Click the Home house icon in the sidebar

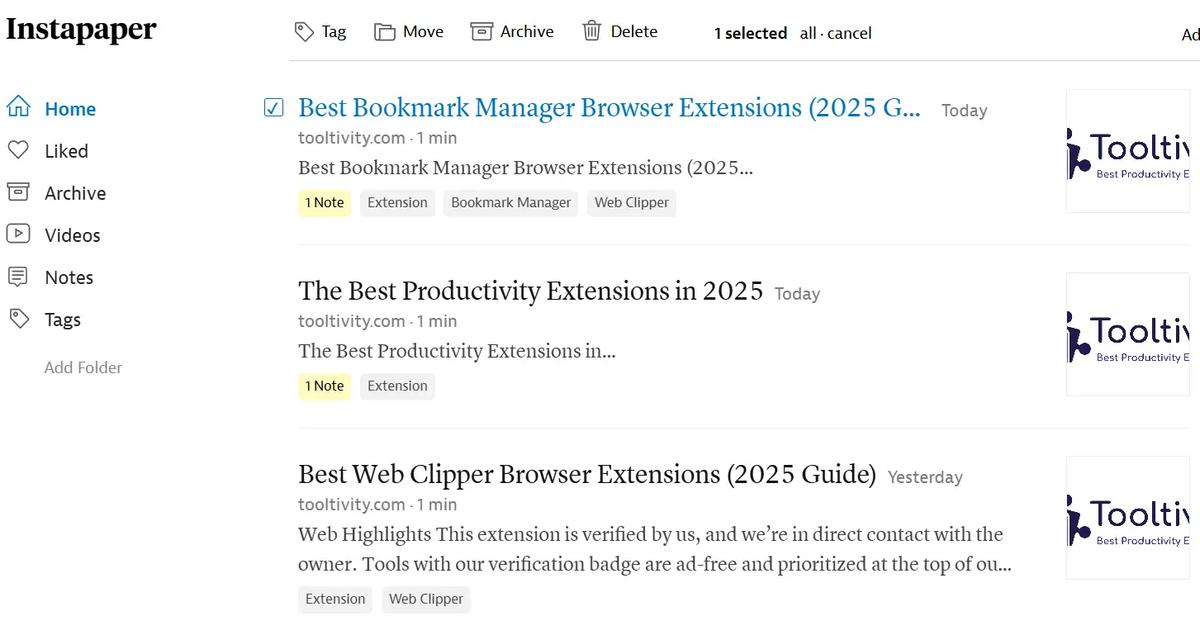[18, 107]
